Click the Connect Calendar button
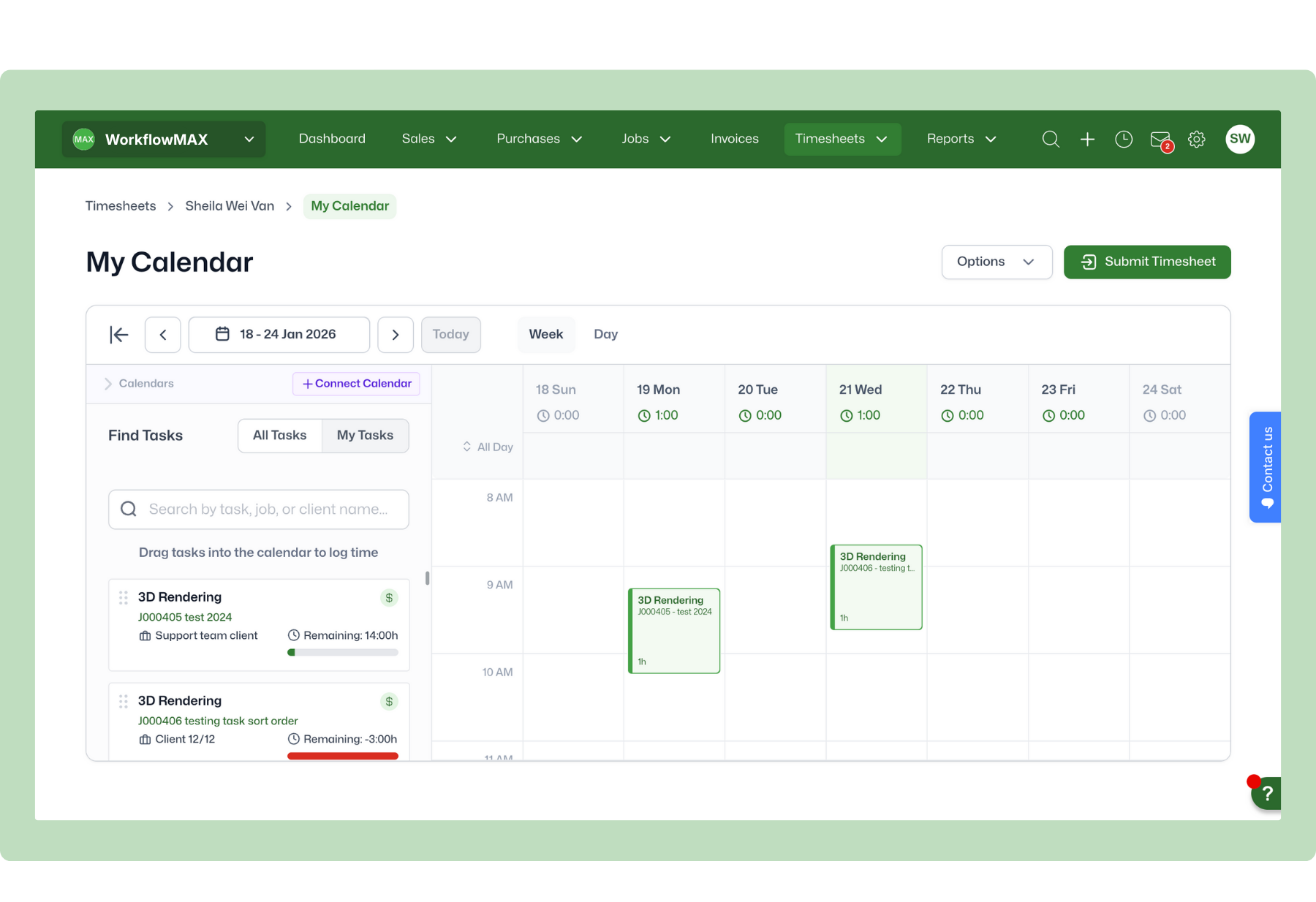This screenshot has width=1316, height=902. pos(356,384)
